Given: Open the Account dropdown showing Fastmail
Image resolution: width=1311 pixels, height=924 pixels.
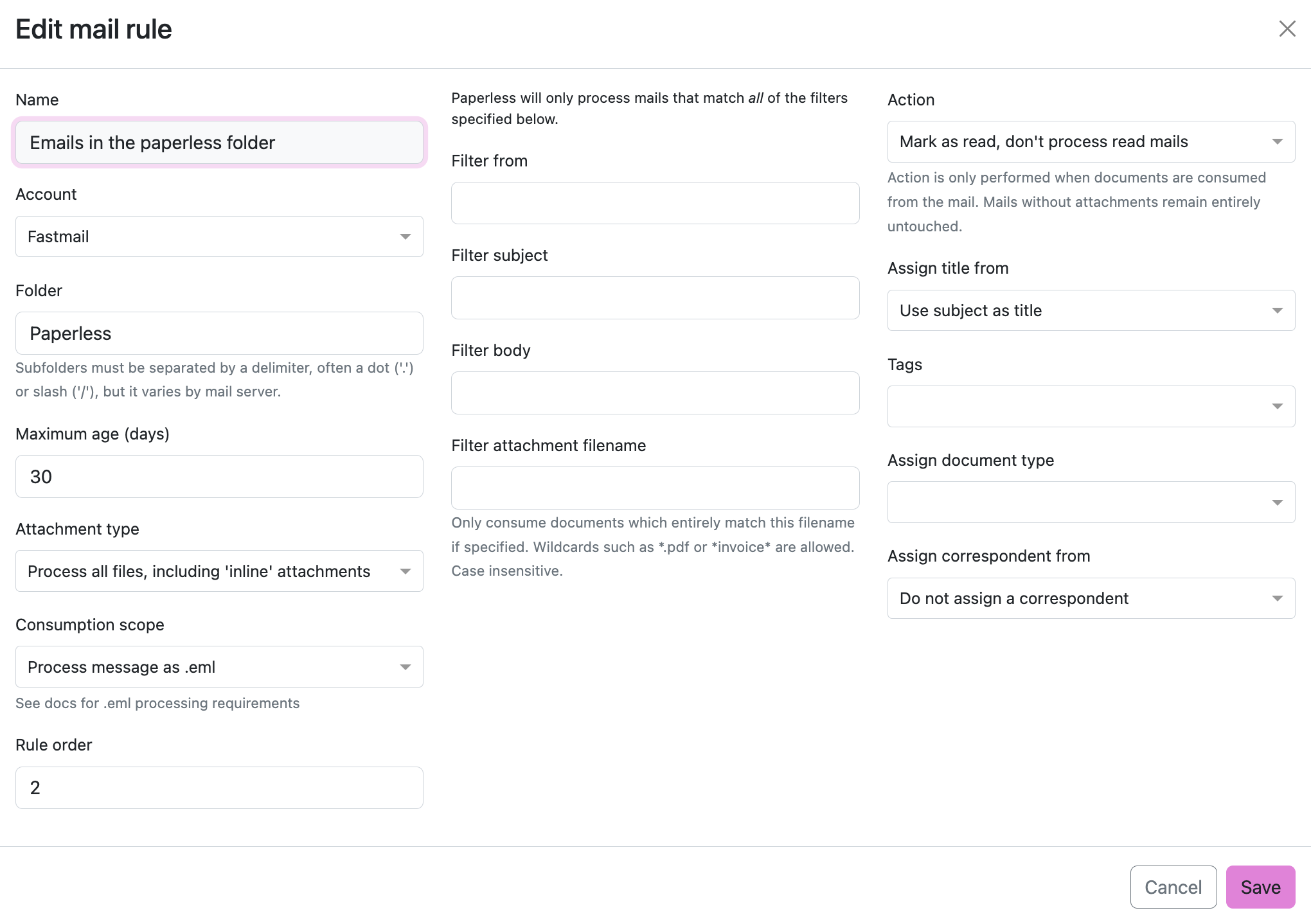Looking at the screenshot, I should 219,236.
